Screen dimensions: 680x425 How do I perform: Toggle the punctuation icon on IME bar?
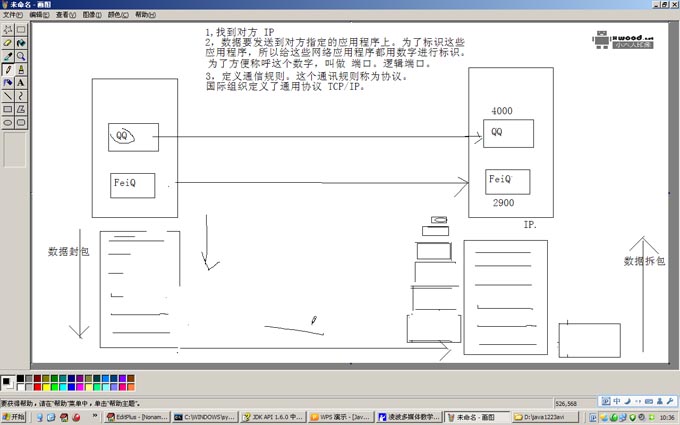pyautogui.click(x=638, y=401)
